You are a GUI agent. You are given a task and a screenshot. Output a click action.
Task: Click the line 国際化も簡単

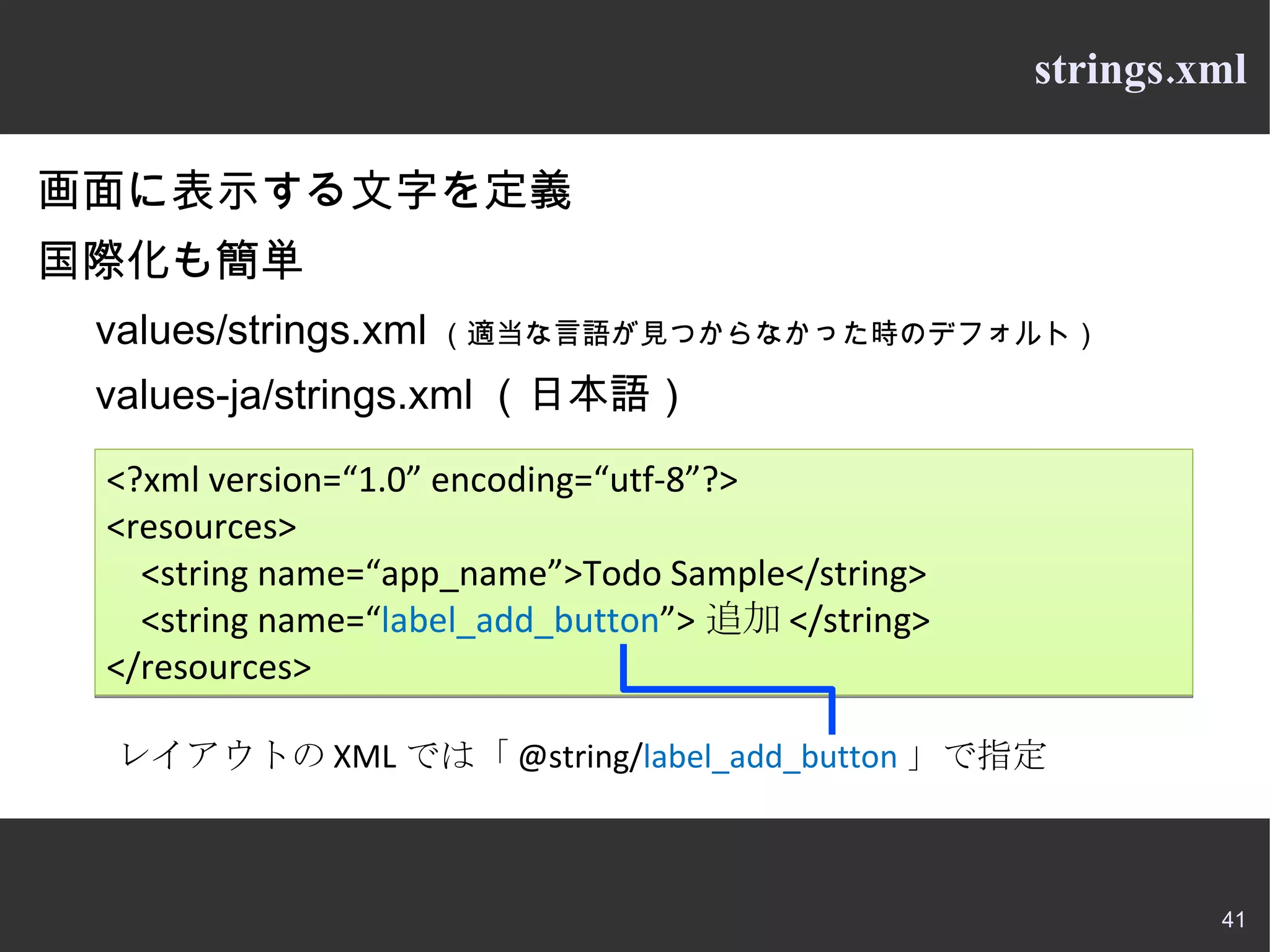[x=171, y=260]
